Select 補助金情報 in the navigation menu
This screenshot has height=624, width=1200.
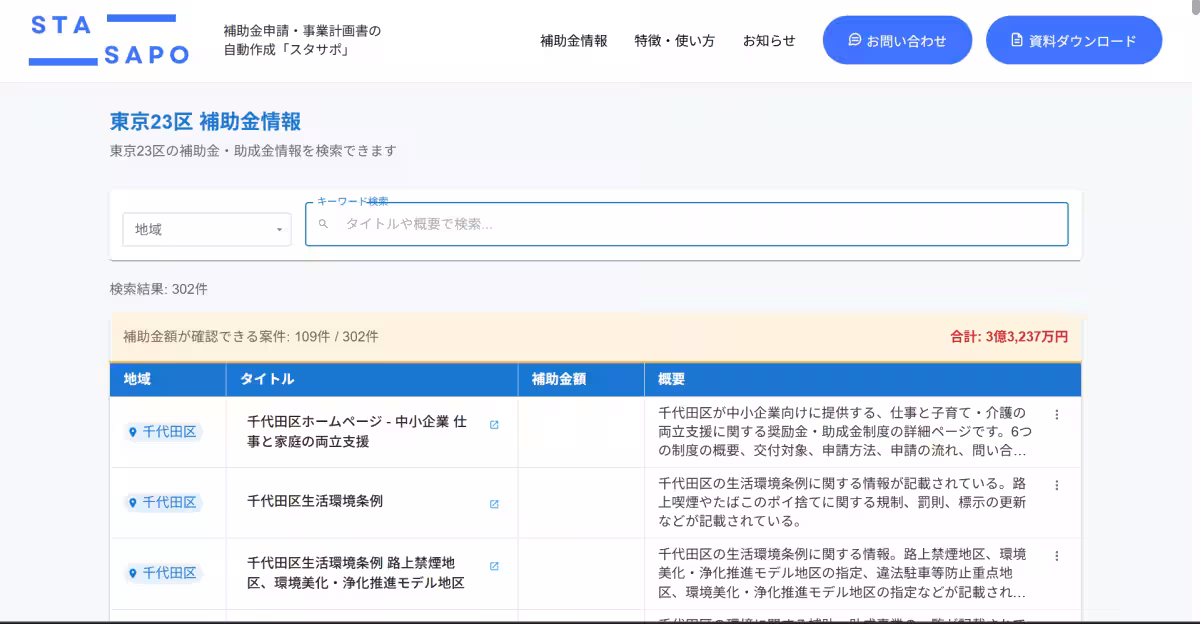[x=573, y=41]
